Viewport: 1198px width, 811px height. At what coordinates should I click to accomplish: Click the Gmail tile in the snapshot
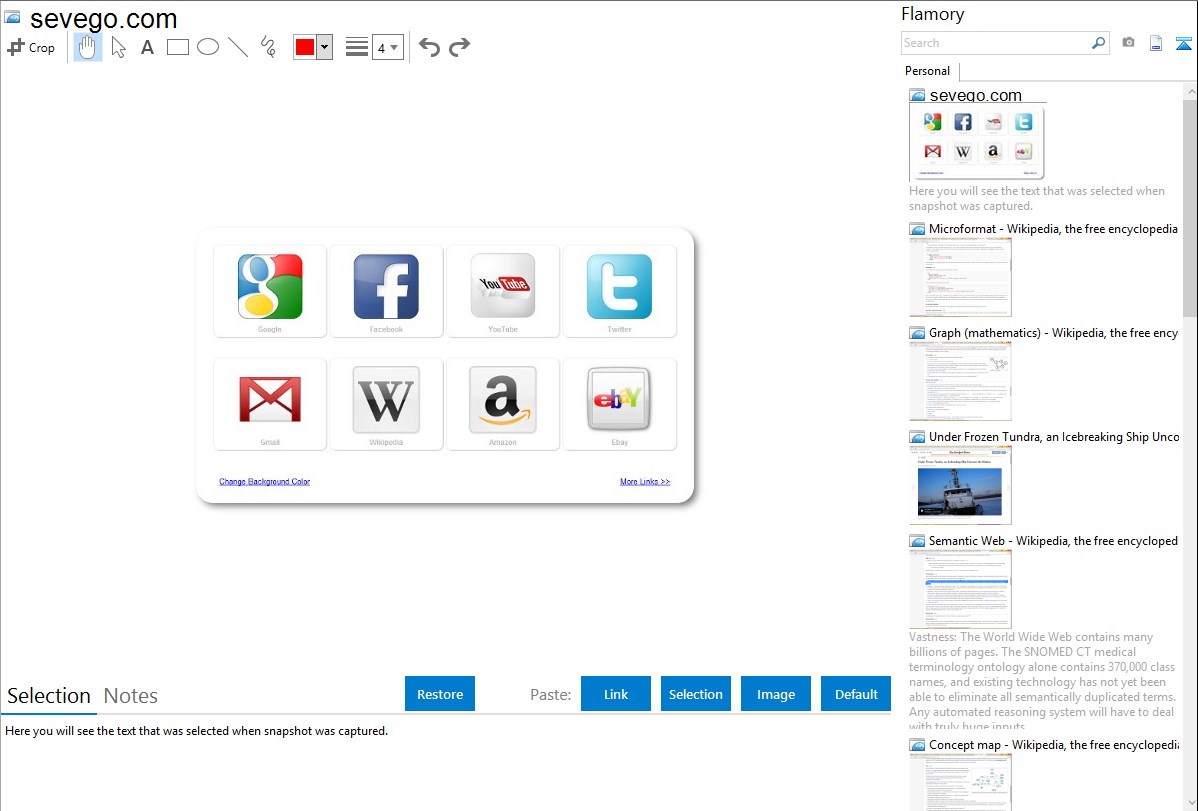click(x=270, y=404)
